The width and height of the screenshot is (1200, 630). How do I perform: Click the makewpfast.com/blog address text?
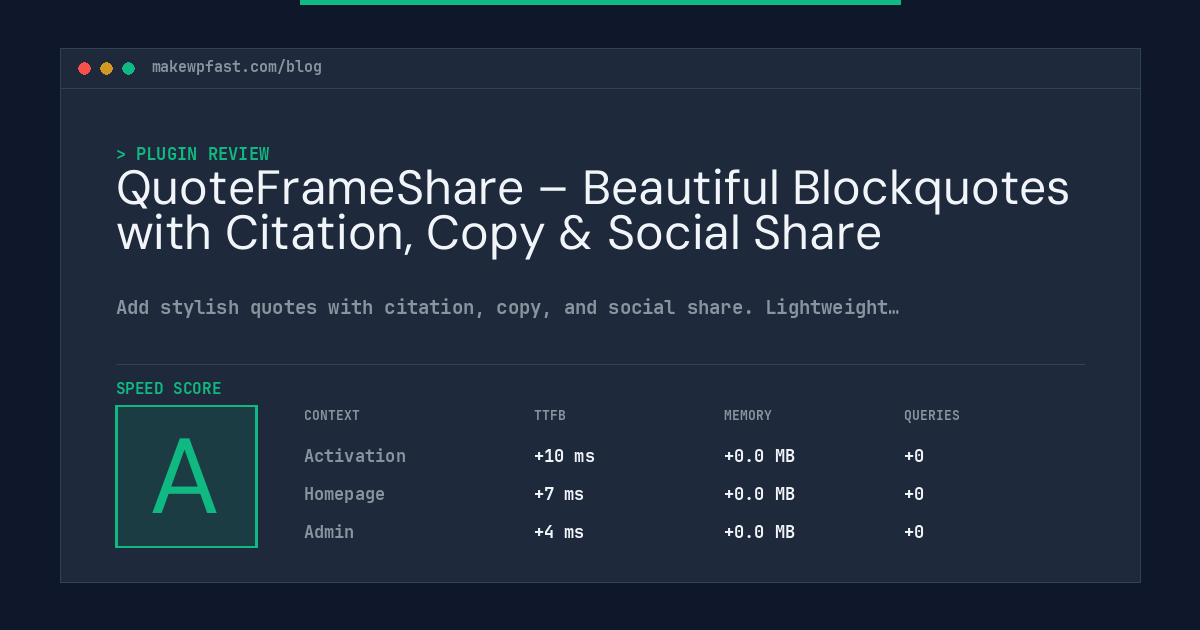pyautogui.click(x=237, y=67)
